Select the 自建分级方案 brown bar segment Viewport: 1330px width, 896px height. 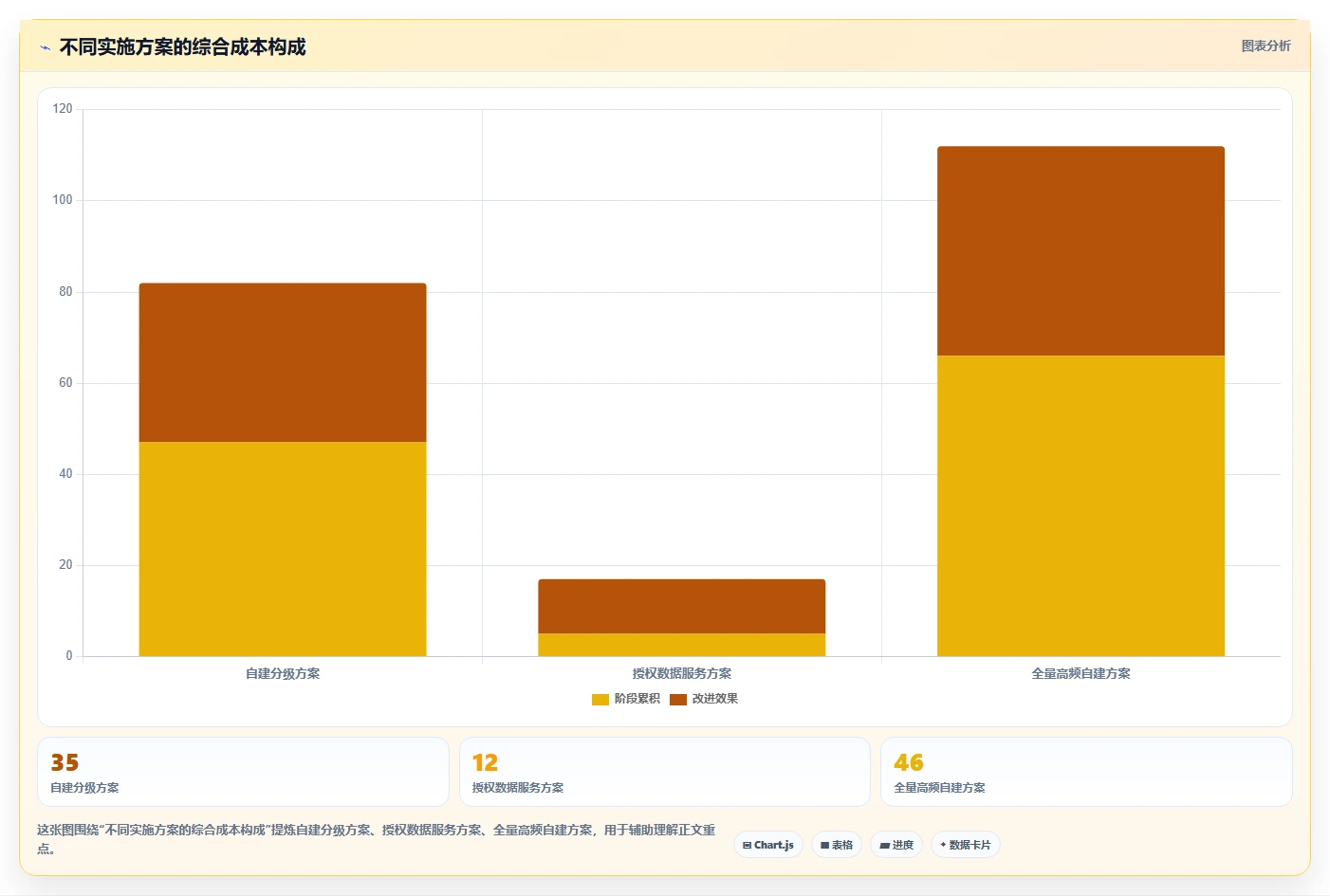(x=283, y=362)
